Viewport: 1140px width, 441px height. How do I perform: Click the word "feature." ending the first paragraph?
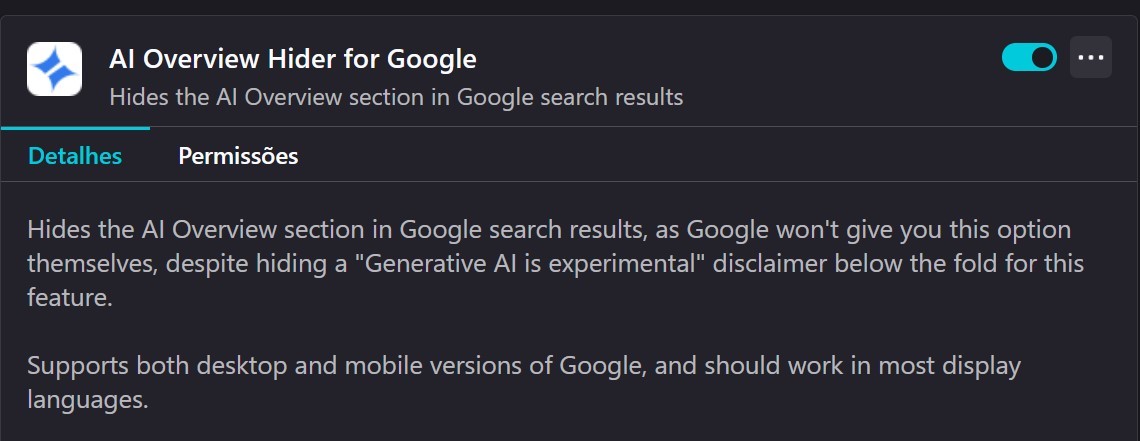click(x=70, y=298)
